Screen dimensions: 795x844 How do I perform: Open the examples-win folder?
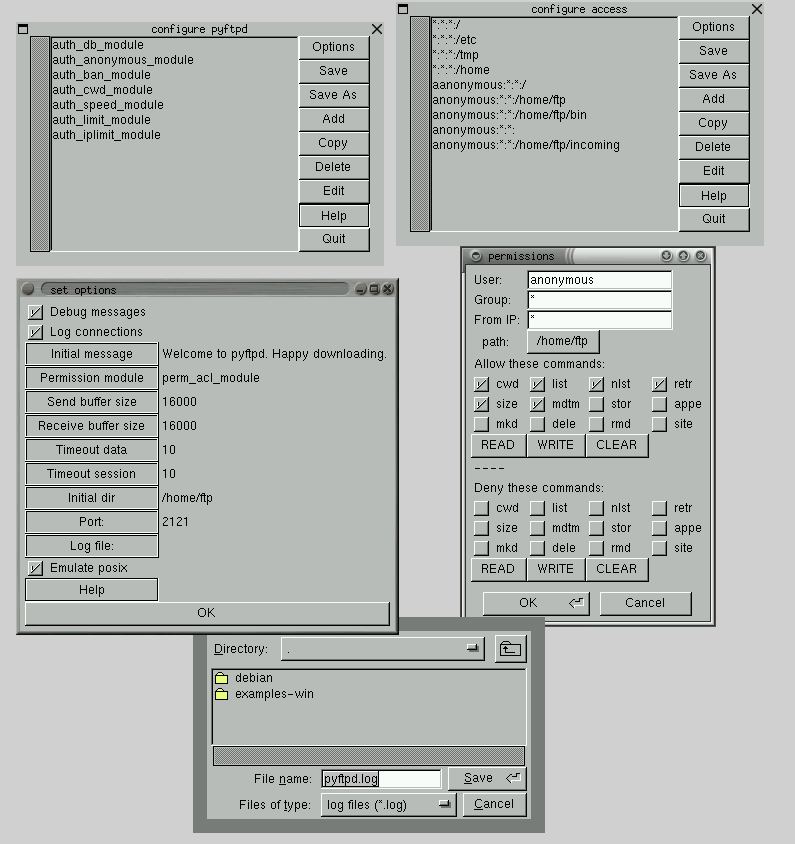click(x=273, y=694)
